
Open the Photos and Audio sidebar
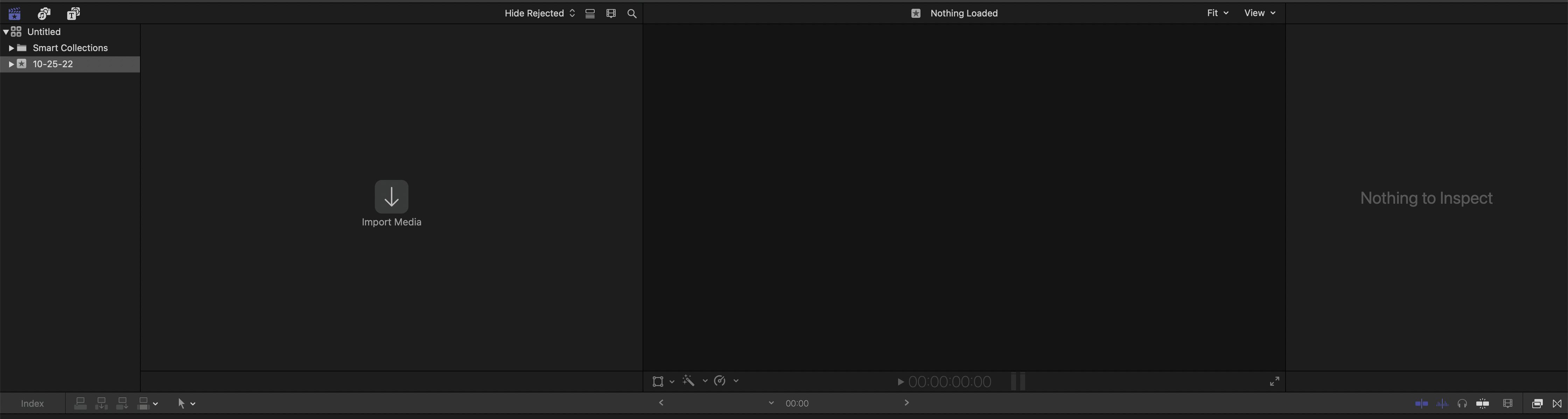point(44,13)
